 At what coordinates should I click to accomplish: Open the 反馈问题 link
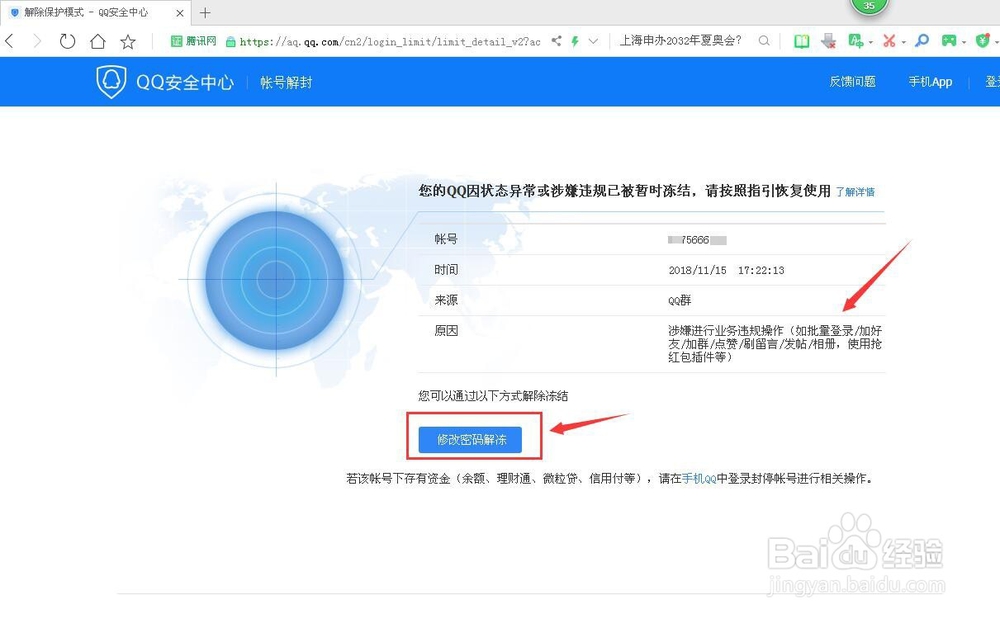pos(853,82)
